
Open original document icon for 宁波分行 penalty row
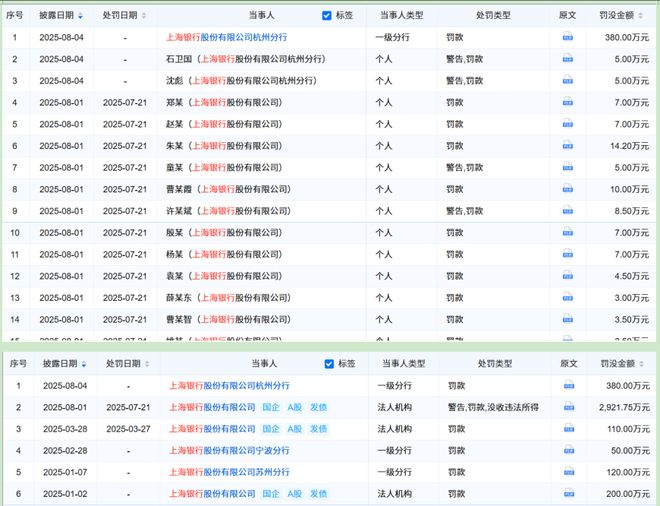click(x=568, y=450)
